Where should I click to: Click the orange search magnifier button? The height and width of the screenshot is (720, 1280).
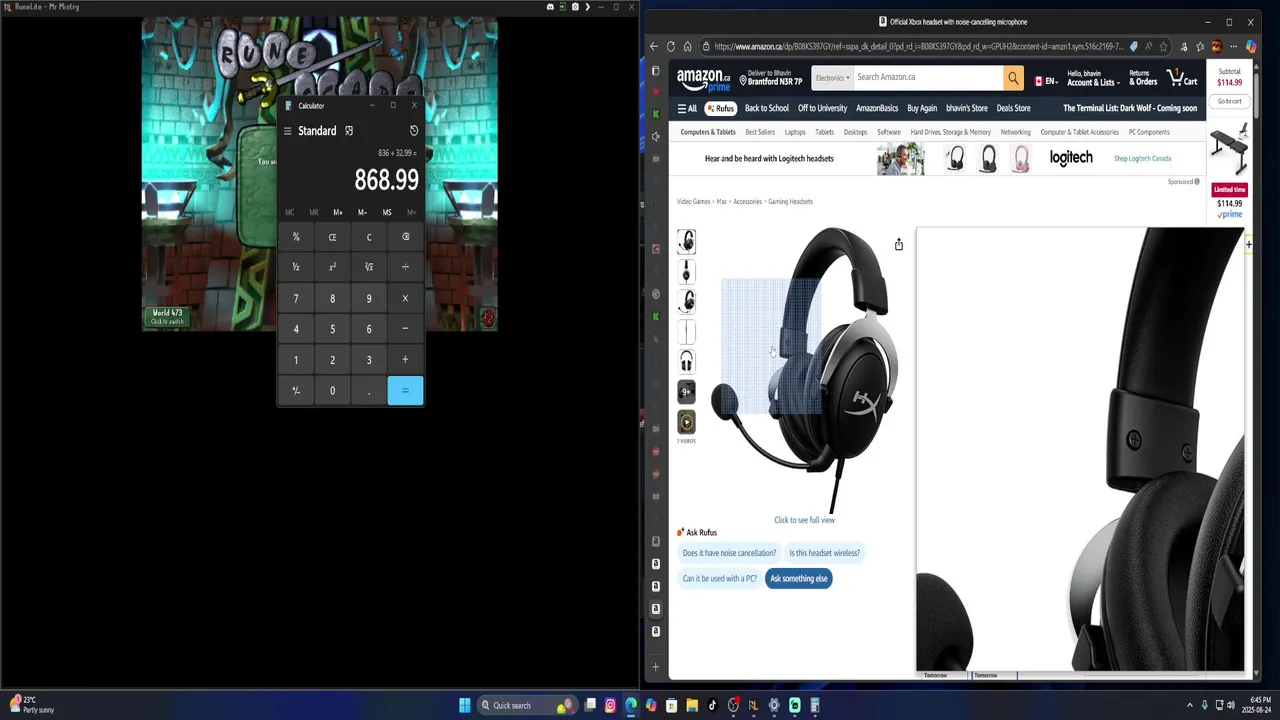pos(1013,78)
